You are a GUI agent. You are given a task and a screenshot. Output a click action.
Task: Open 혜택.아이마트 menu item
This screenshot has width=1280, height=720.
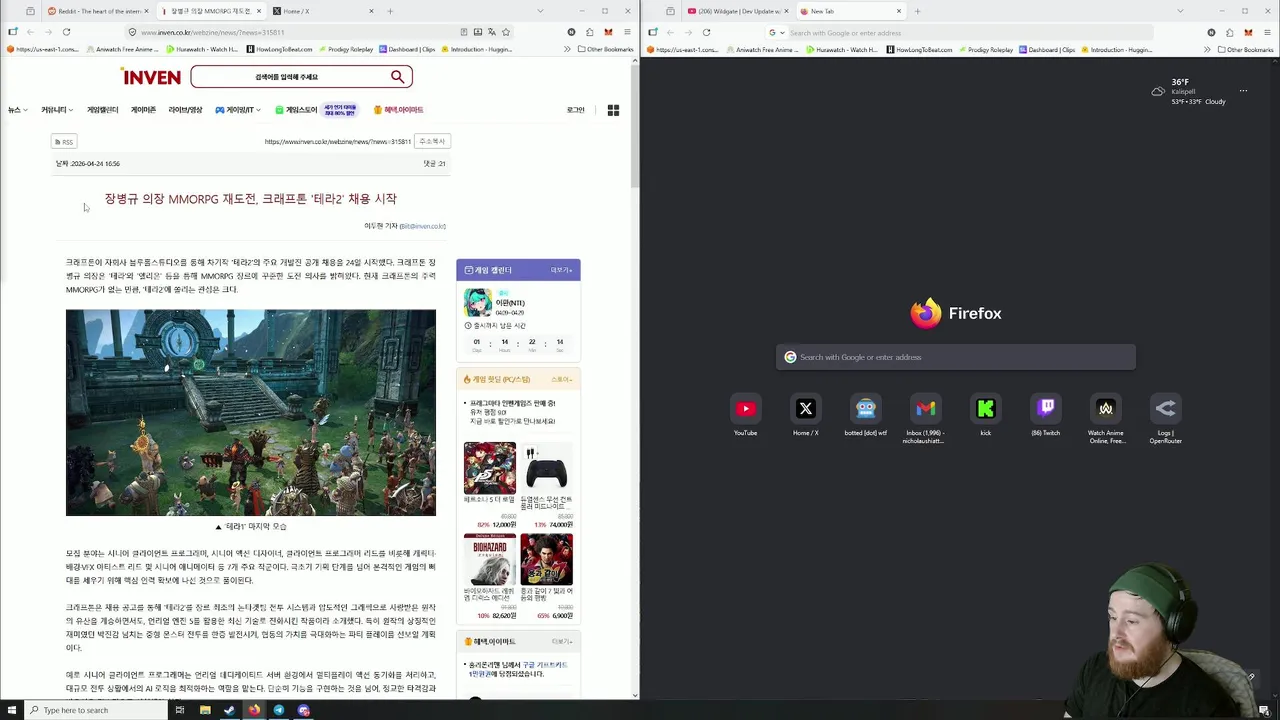(x=399, y=110)
